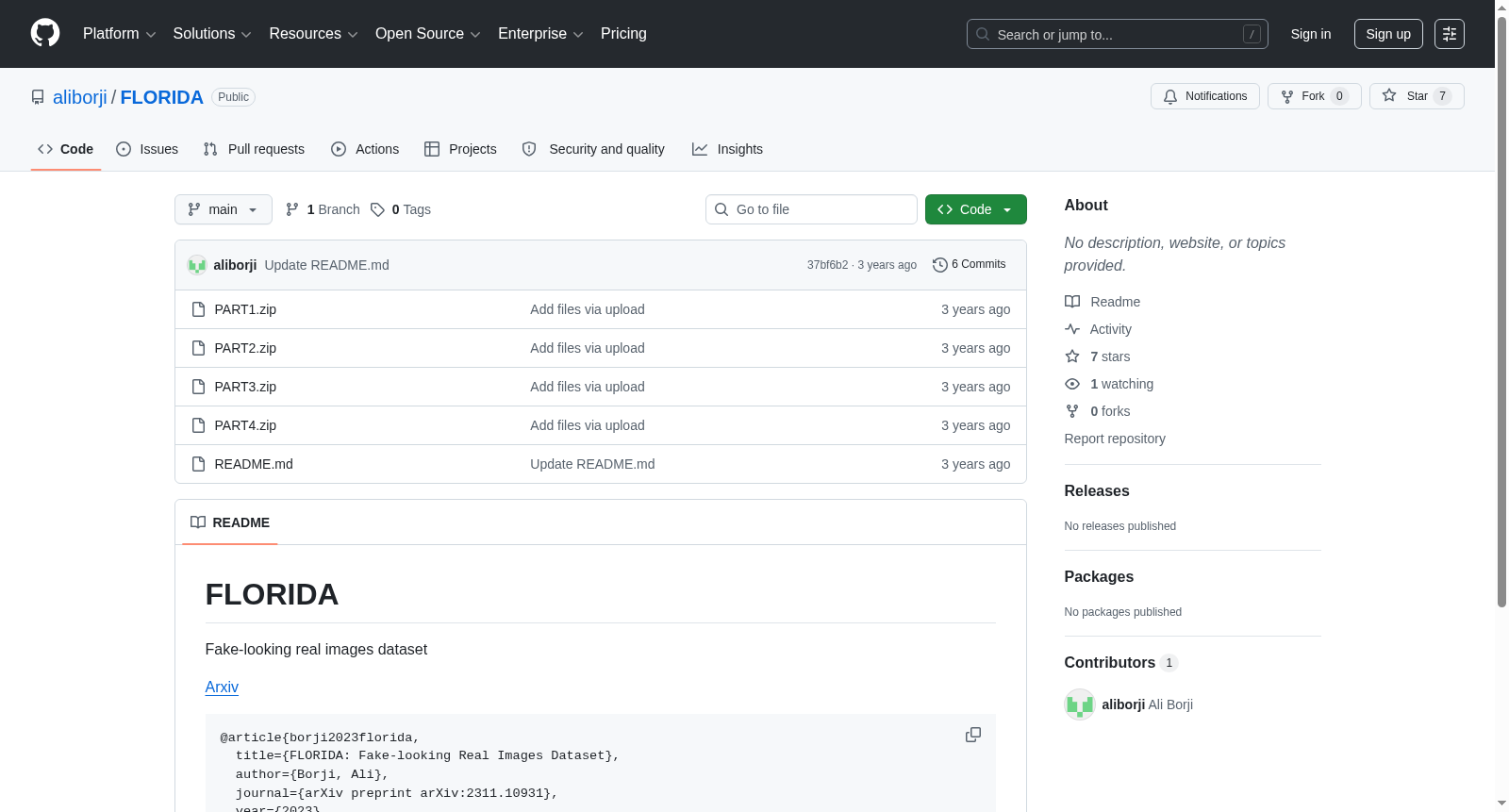This screenshot has width=1509, height=812.
Task: Open the aliborji owner link in breadcrumb
Action: 80,97
